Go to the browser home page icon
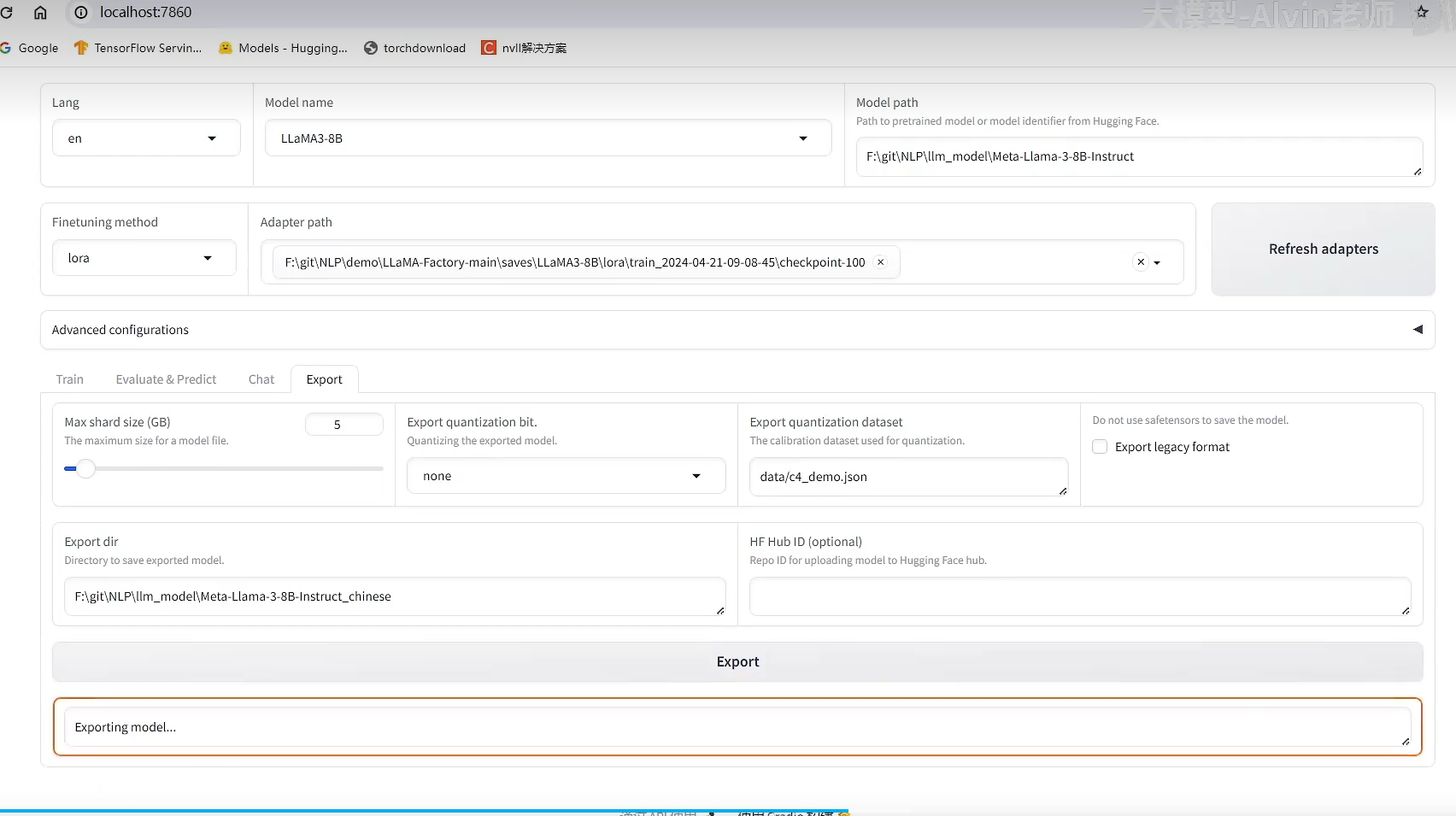Viewport: 1456px width, 816px height. (x=40, y=12)
